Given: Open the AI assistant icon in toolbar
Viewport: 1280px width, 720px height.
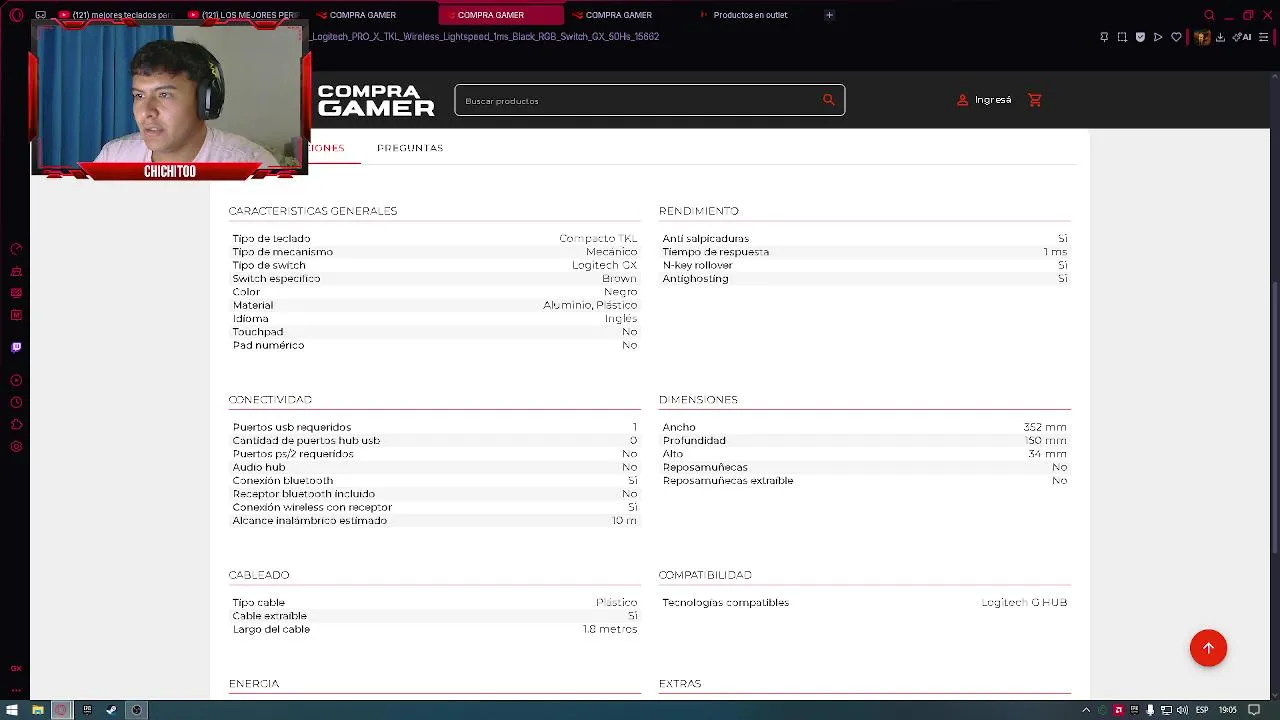Looking at the screenshot, I should coord(1242,37).
